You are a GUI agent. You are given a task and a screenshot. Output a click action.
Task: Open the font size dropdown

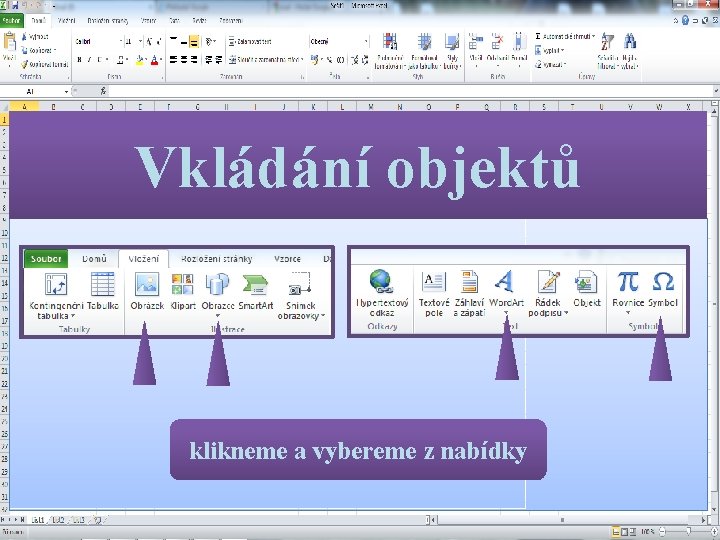pos(140,41)
